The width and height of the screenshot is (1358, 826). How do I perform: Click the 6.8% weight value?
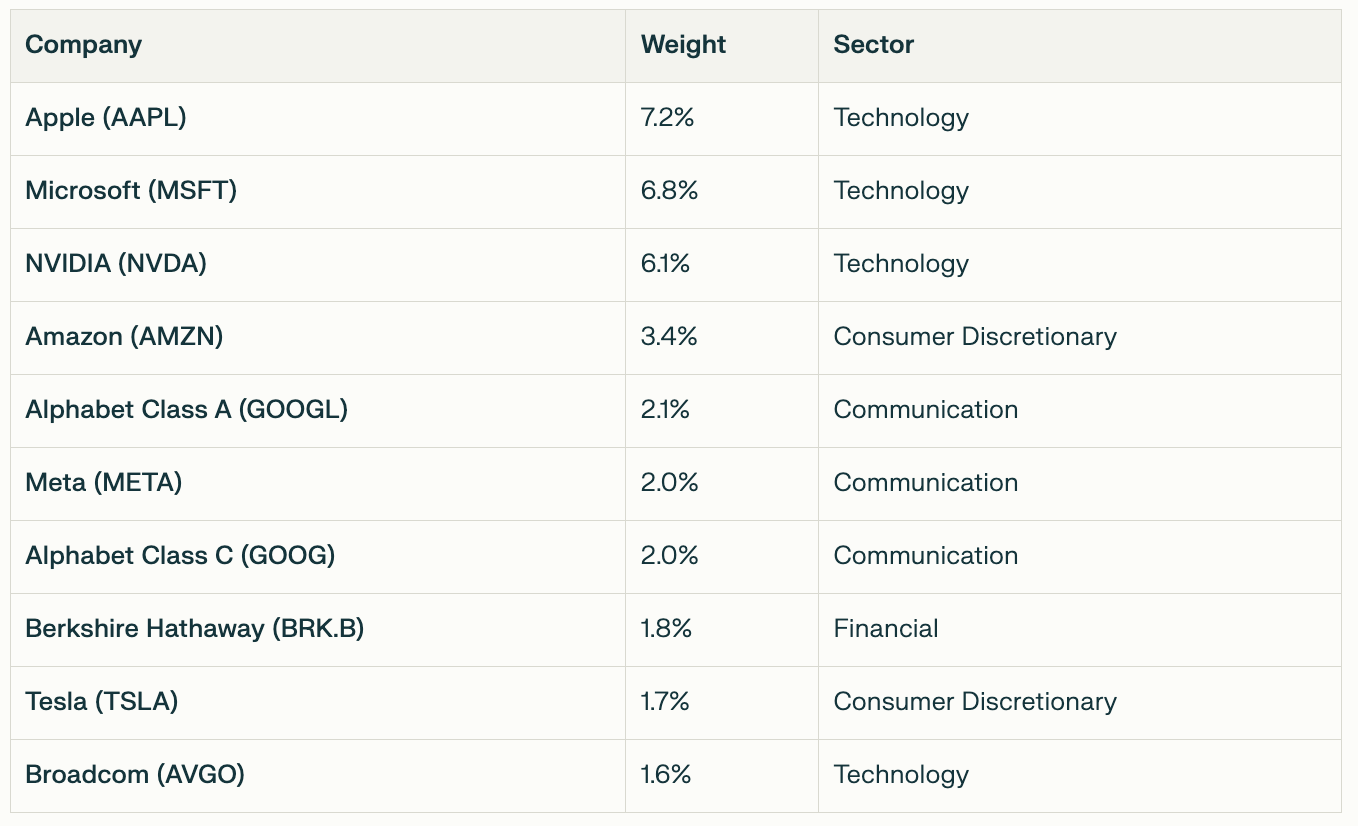(x=669, y=191)
